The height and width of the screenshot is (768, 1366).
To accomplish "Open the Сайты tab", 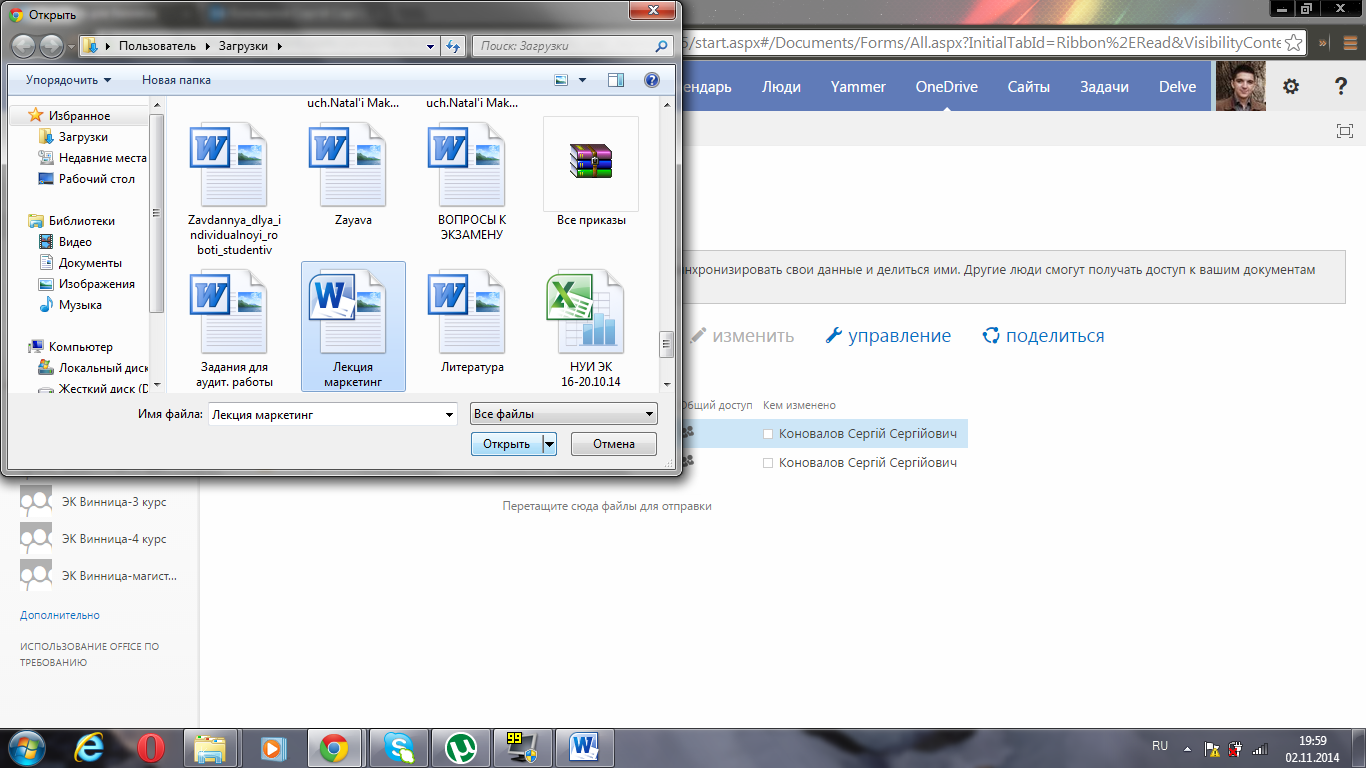I will coord(1028,87).
